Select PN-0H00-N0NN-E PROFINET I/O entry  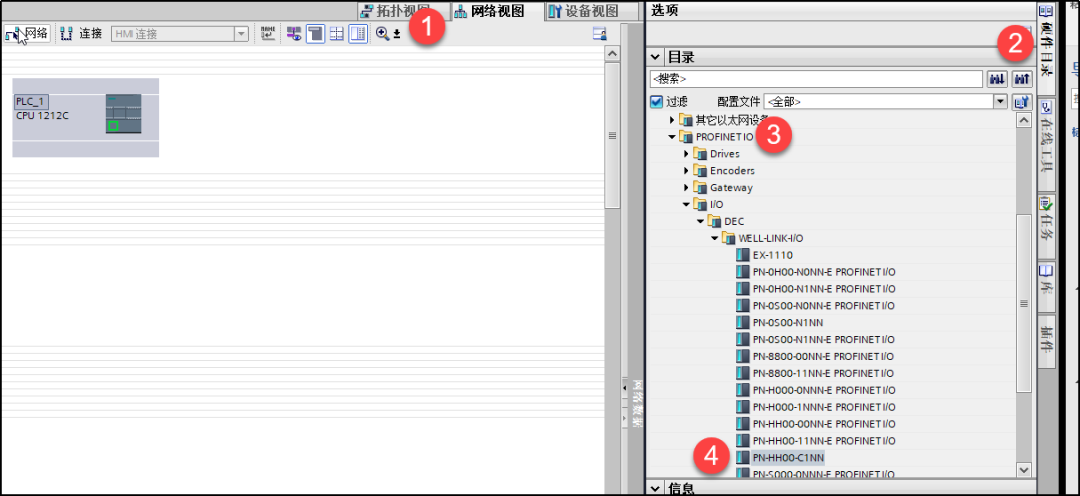(824, 271)
